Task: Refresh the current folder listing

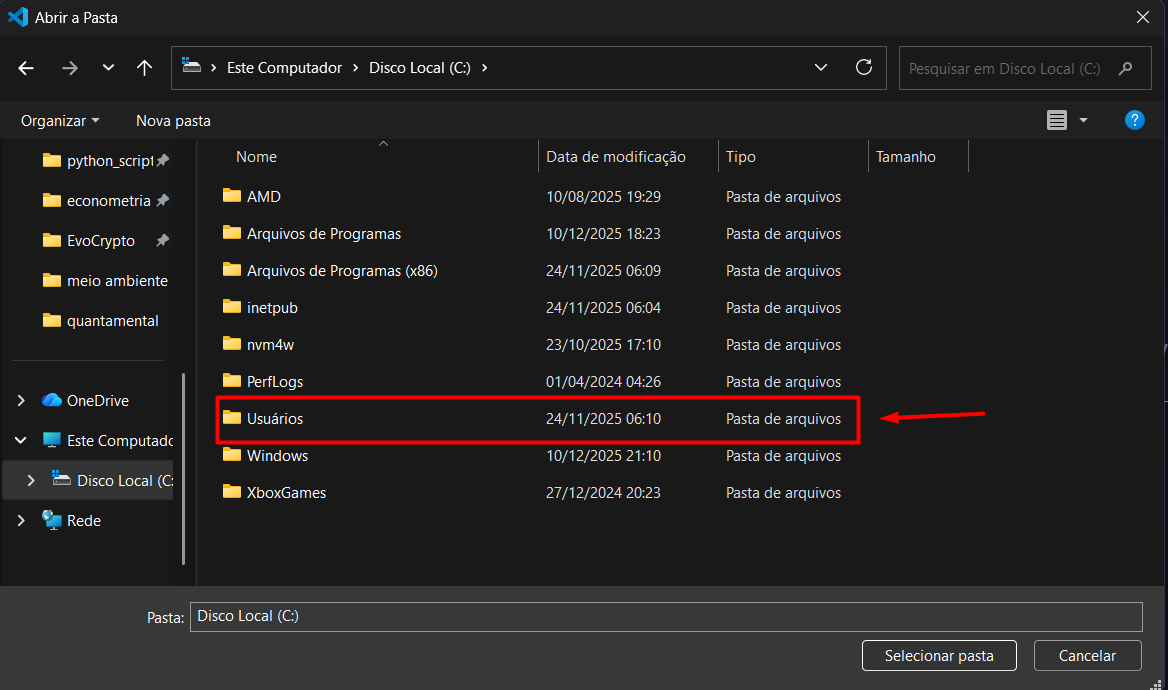Action: click(864, 68)
